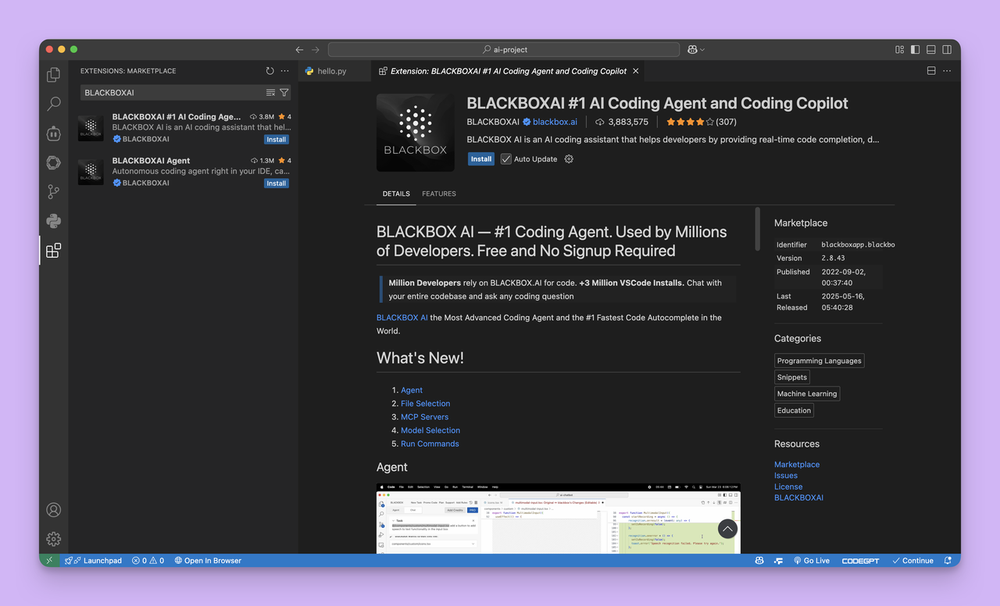Open the Explorer view in activity bar
1000x606 pixels.
54,75
